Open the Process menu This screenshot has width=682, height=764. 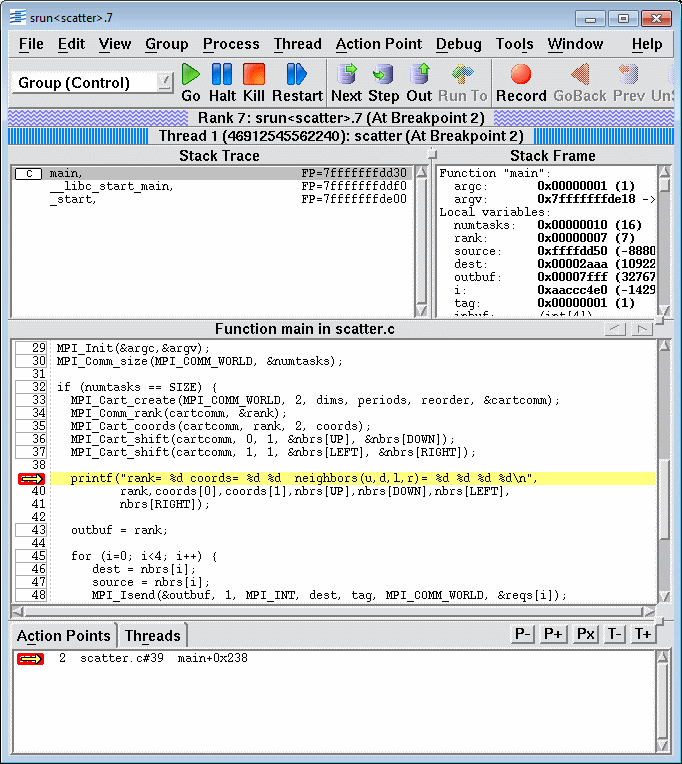(231, 44)
